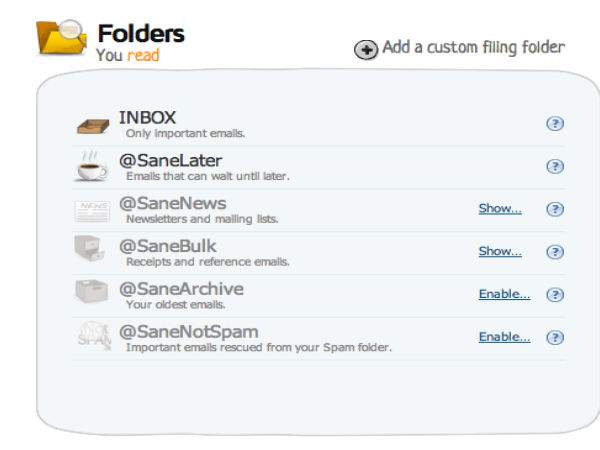The width and height of the screenshot is (600, 450).
Task: Open help icon beside @SaneArchive
Action: pyautogui.click(x=555, y=294)
